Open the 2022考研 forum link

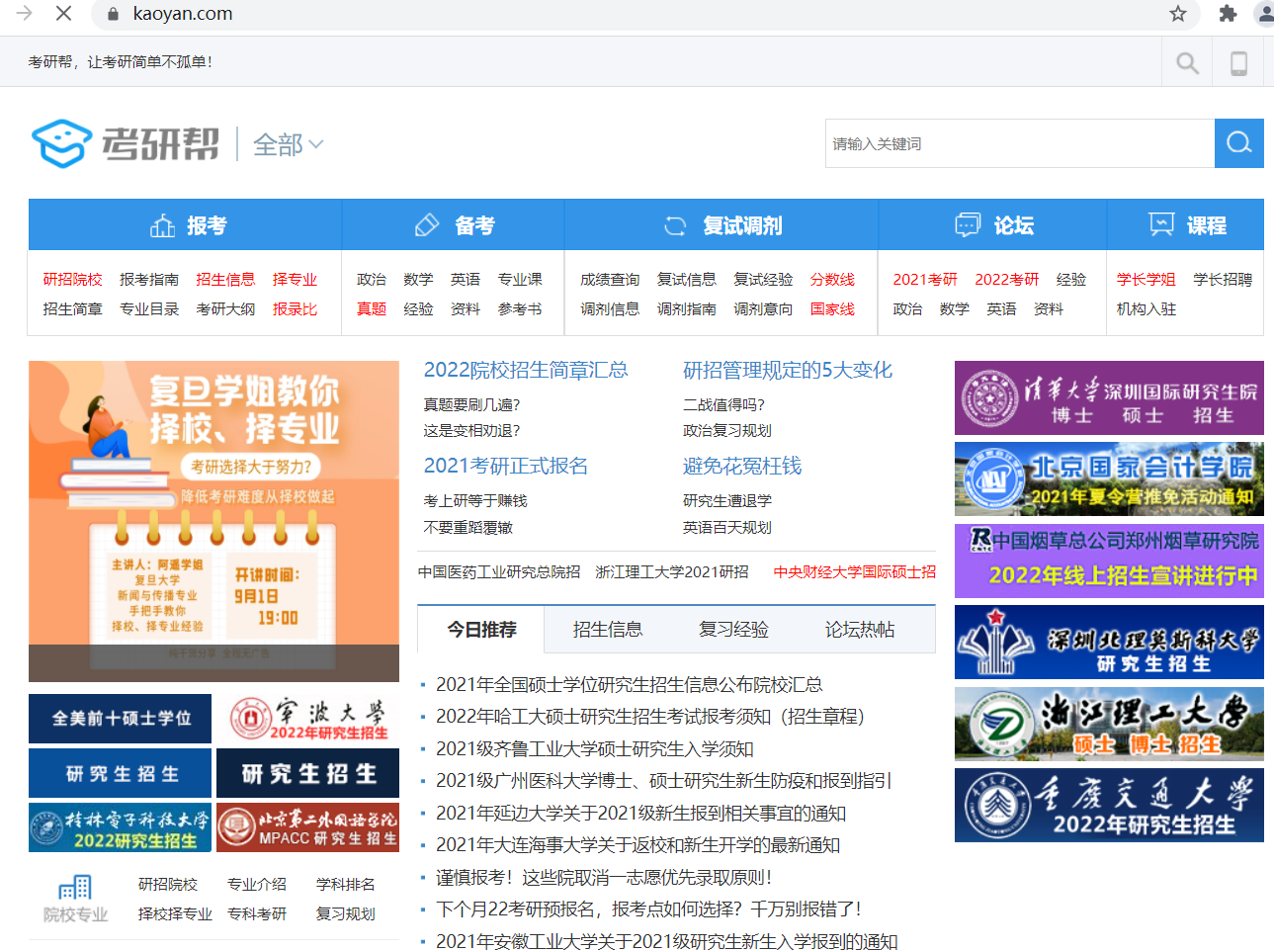click(x=1007, y=280)
